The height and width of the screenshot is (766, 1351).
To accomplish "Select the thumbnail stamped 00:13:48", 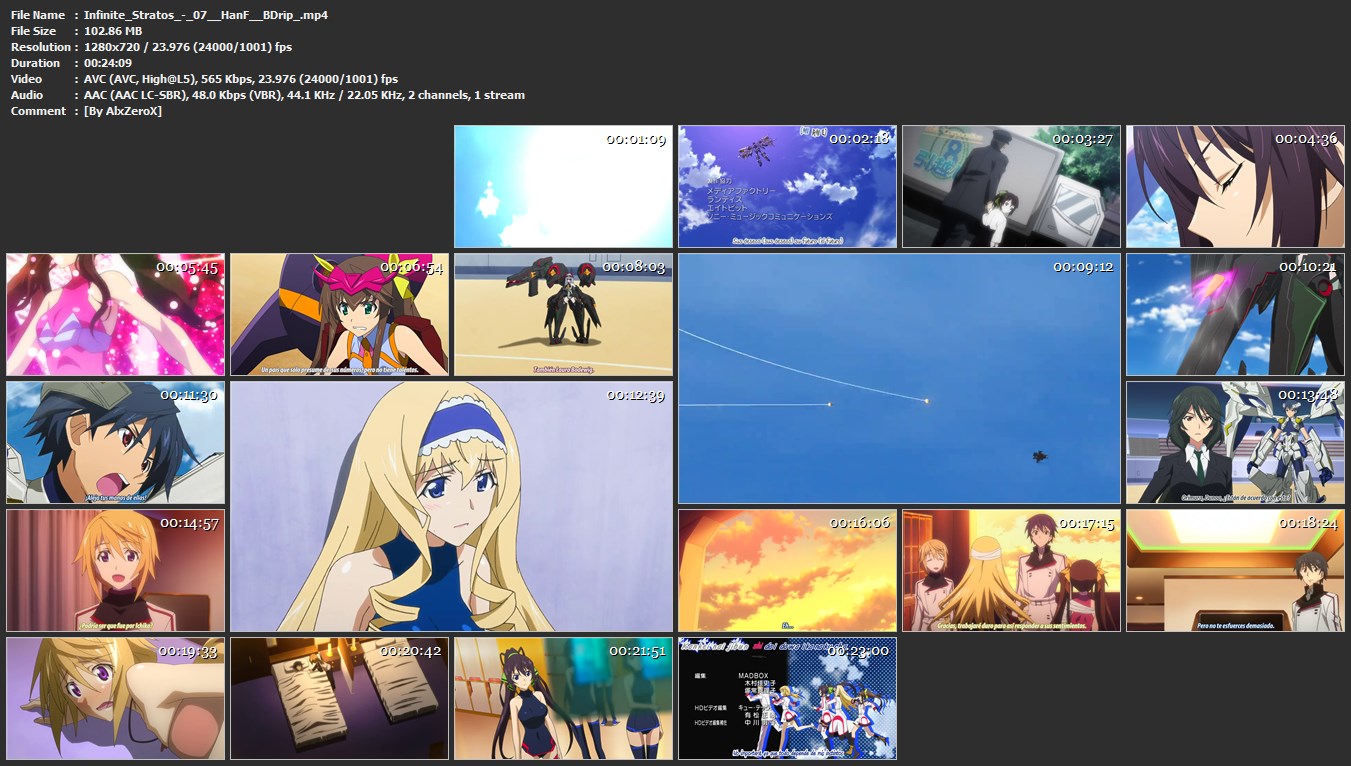I will (1235, 442).
